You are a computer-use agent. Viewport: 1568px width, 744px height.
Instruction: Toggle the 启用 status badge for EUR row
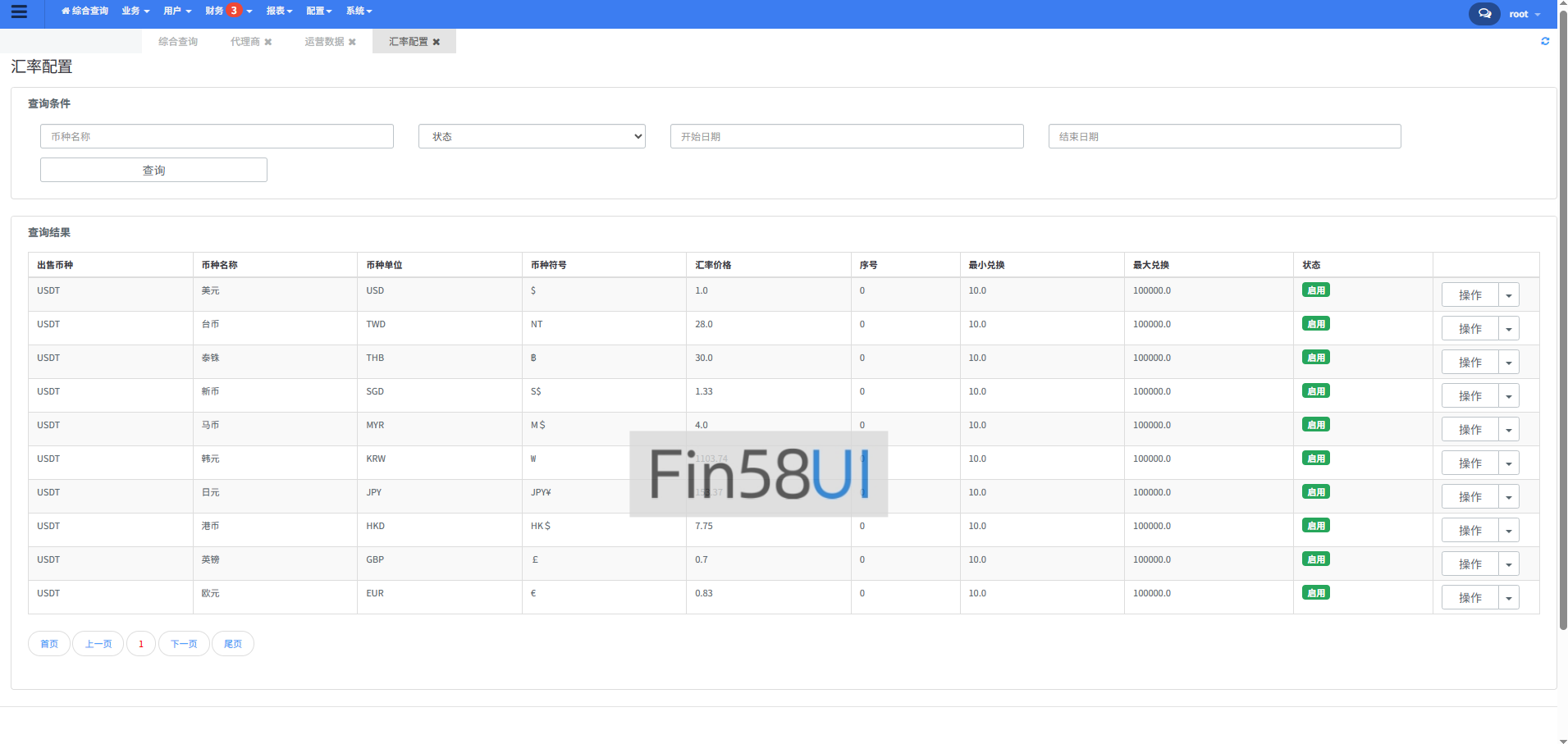pos(1315,593)
